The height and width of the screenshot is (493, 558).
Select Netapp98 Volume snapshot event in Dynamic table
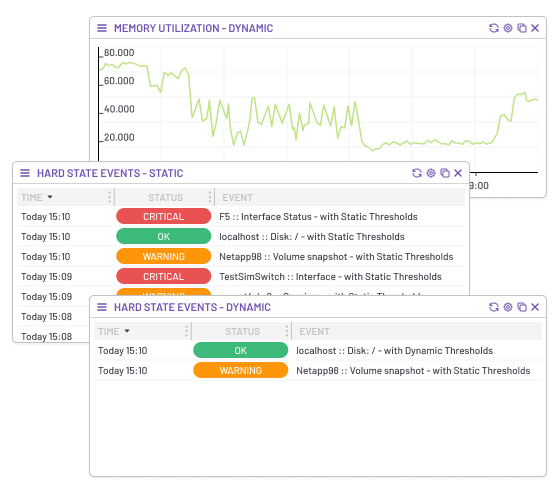tap(413, 371)
